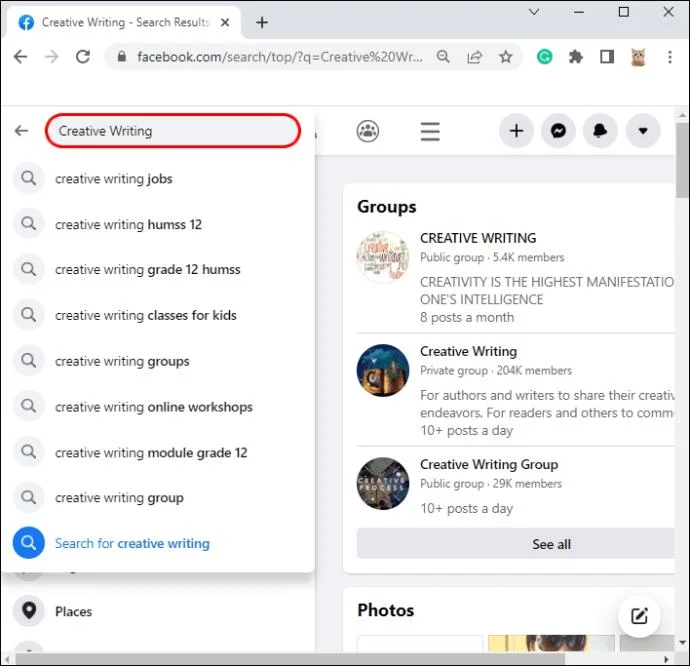The image size is (690, 666).
Task: Click the Creative Writing search field
Action: tap(173, 131)
